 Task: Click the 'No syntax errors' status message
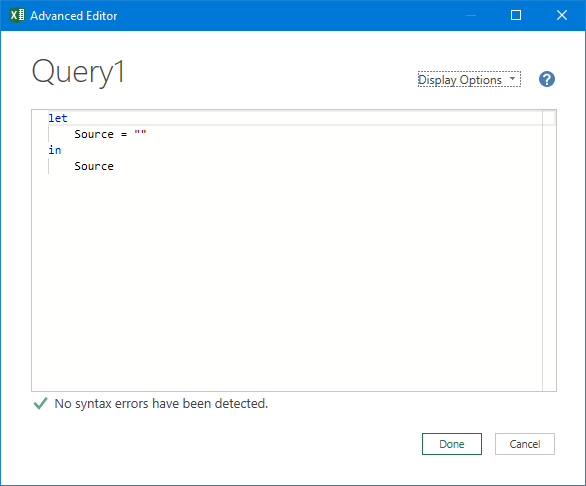pyautogui.click(x=161, y=403)
